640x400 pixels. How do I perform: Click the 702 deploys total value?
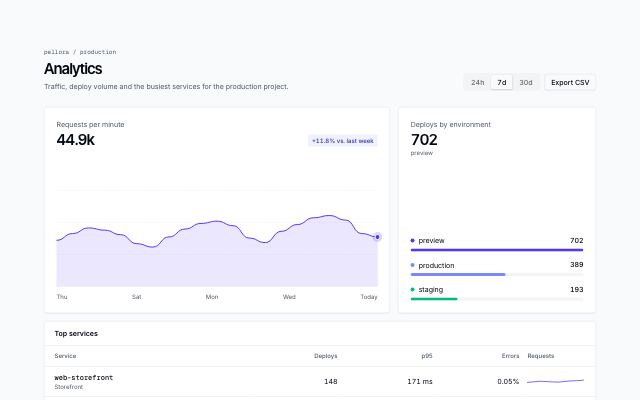pyautogui.click(x=424, y=140)
